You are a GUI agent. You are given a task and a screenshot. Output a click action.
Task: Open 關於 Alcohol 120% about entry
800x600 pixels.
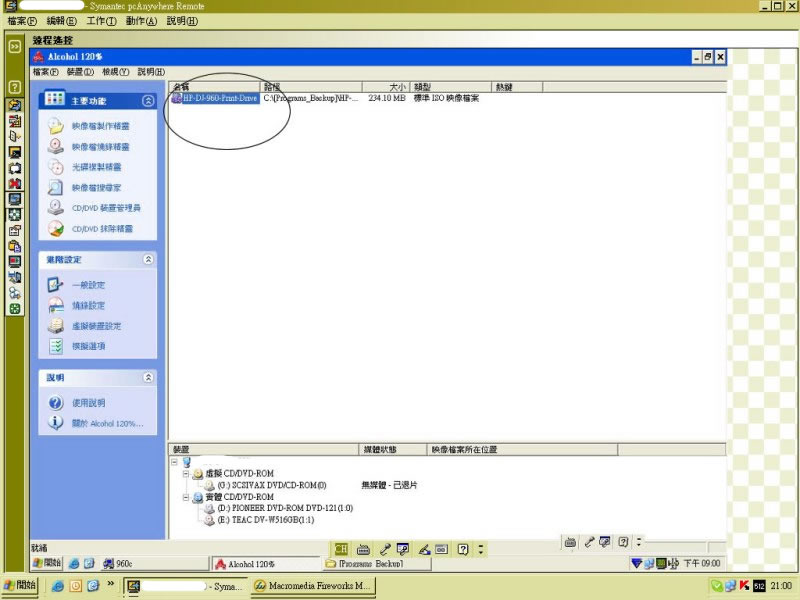coord(95,423)
